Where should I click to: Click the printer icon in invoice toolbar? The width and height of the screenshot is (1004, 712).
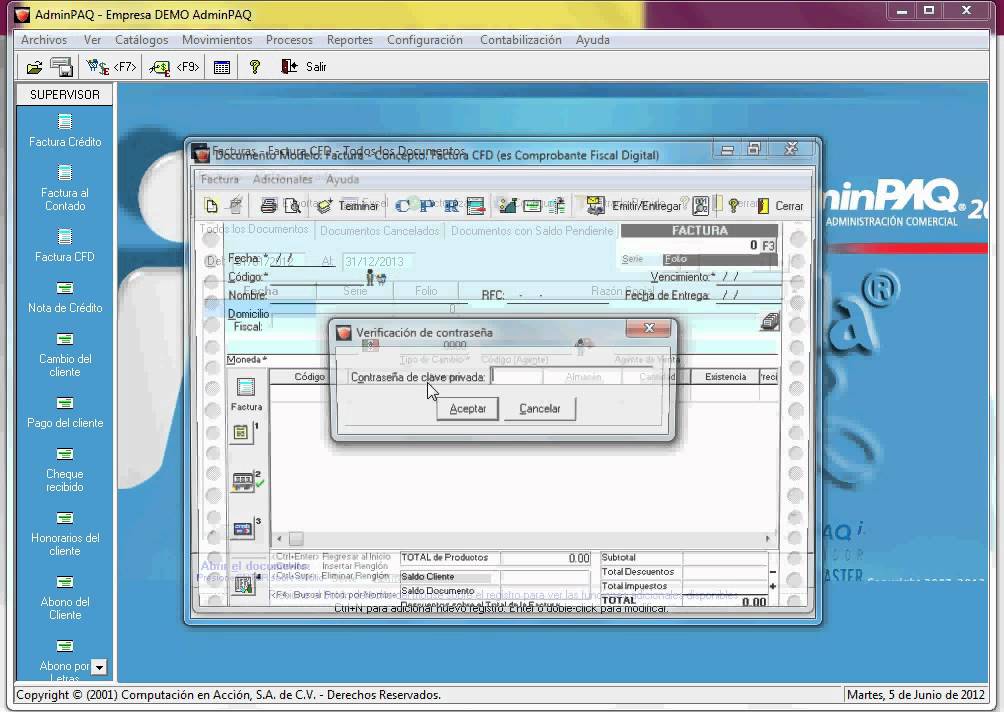[x=268, y=206]
